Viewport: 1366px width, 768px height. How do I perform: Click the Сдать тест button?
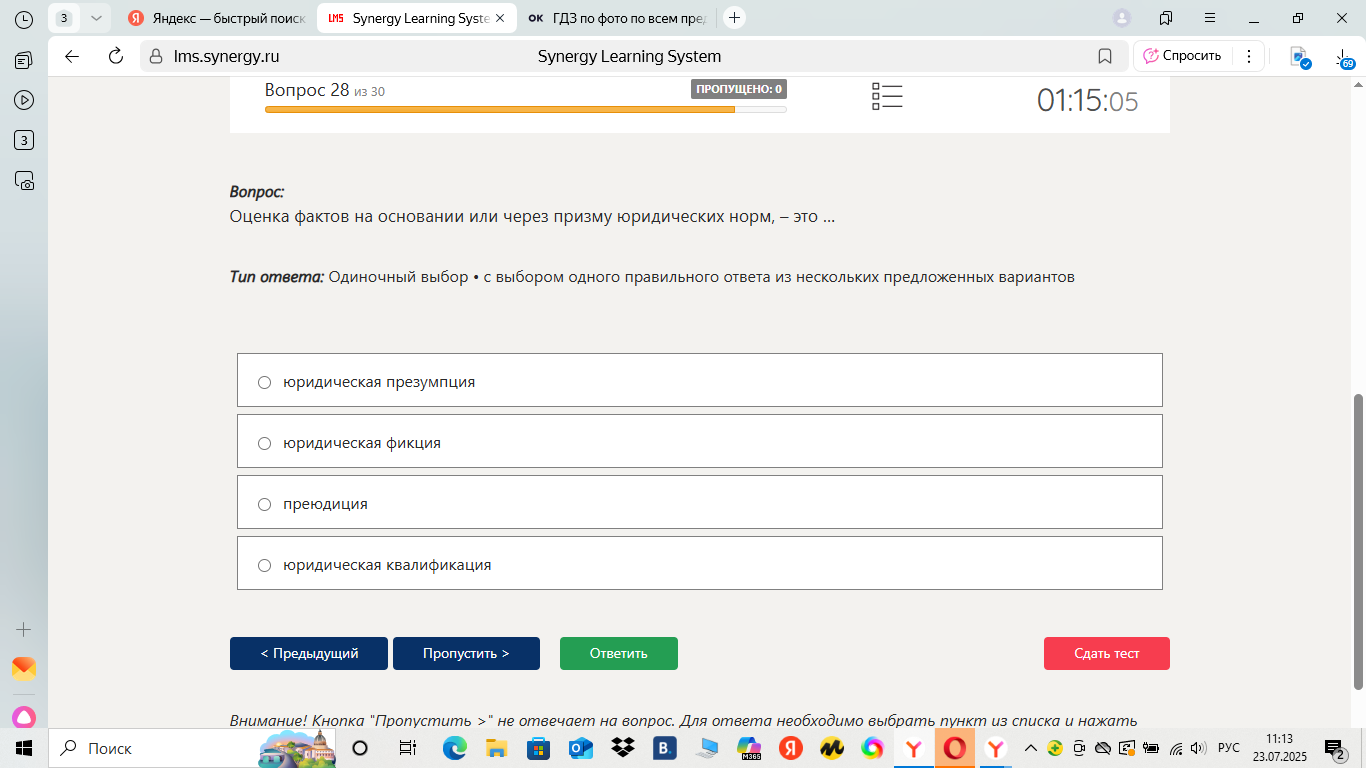1107,653
